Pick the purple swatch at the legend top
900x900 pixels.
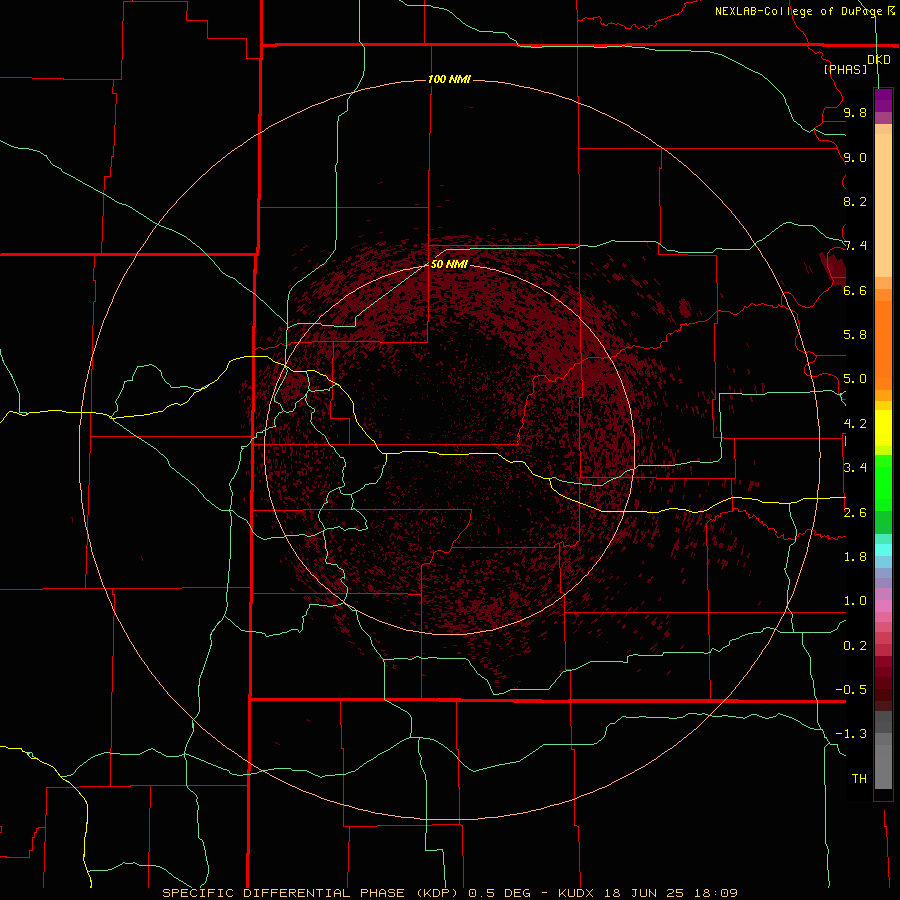tap(883, 100)
